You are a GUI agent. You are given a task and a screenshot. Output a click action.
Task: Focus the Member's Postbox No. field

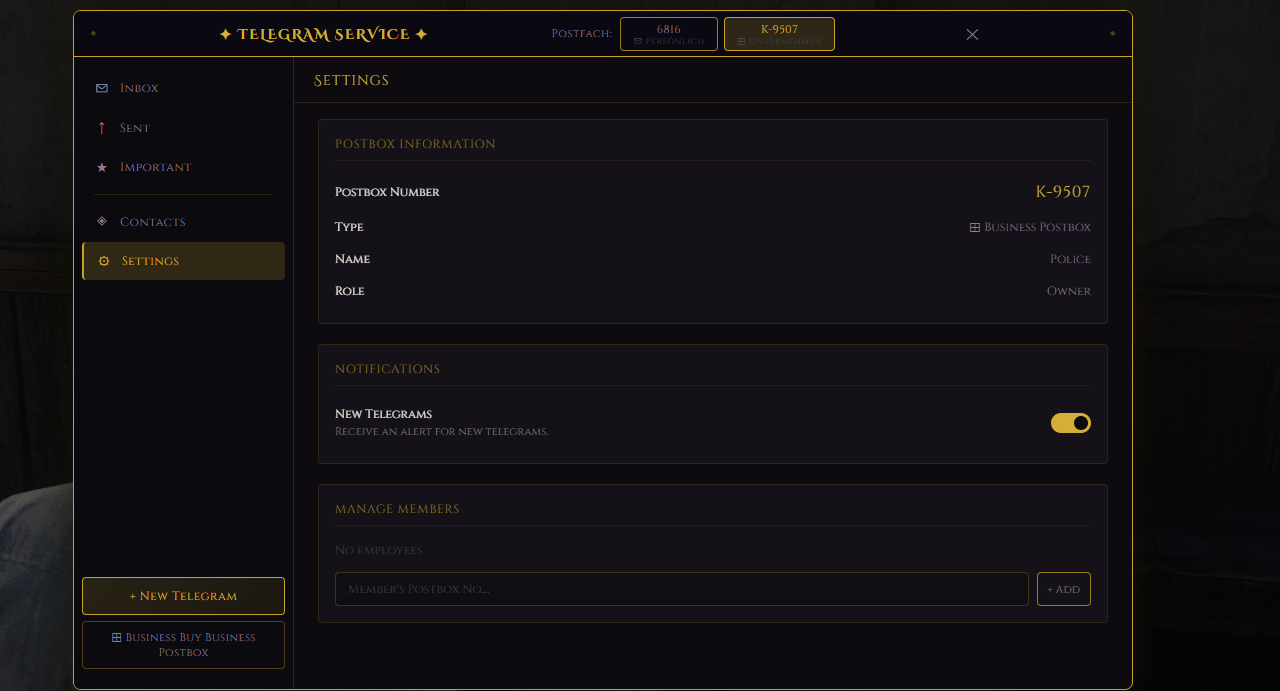682,589
